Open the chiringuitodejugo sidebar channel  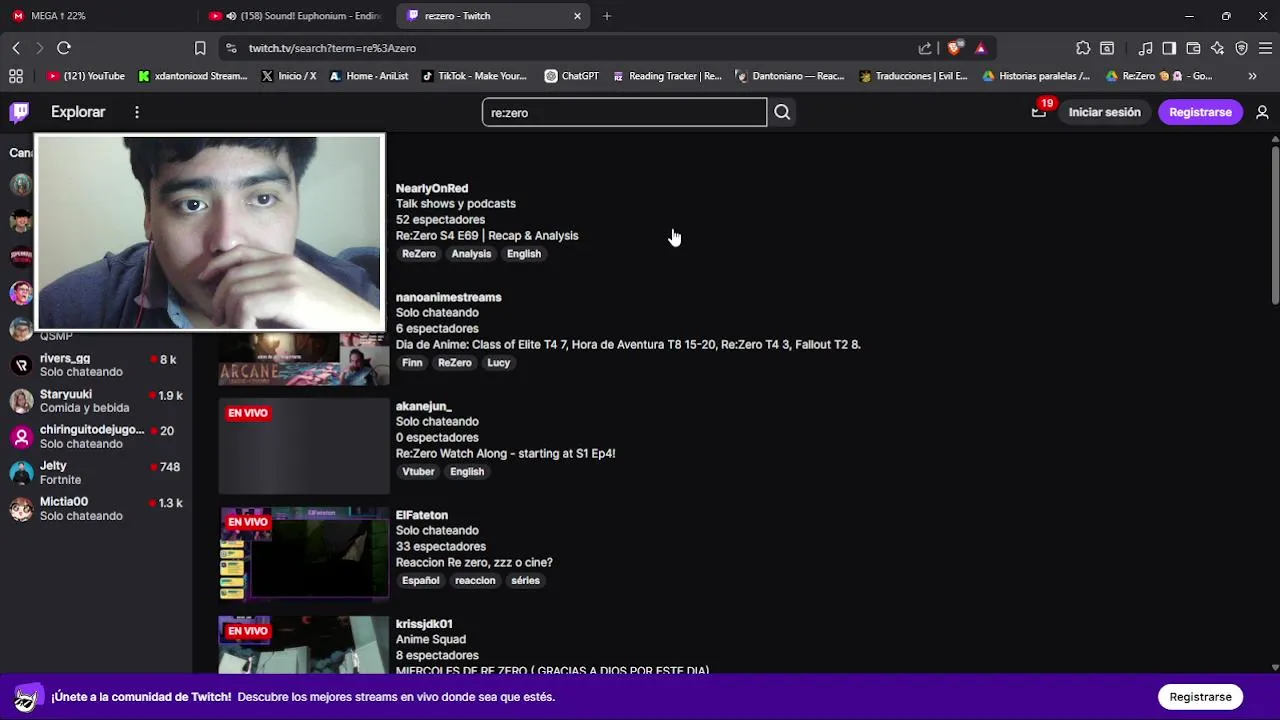click(x=96, y=437)
